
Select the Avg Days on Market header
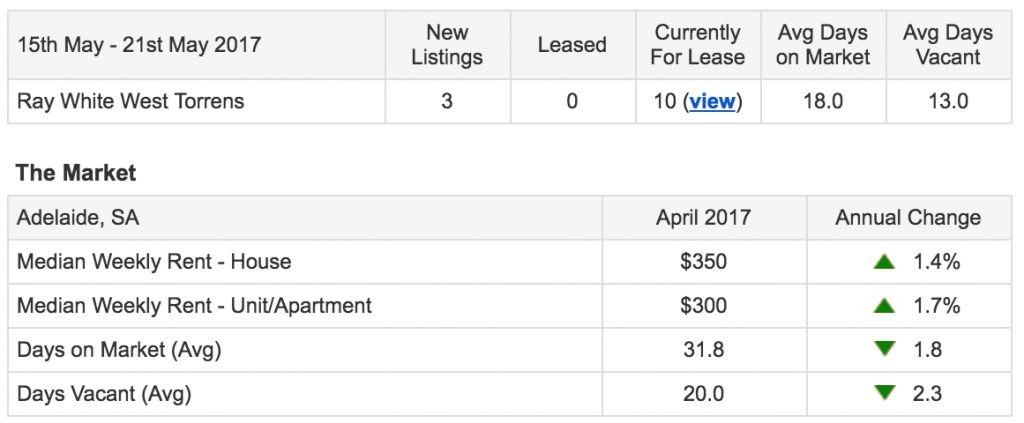pos(823,45)
